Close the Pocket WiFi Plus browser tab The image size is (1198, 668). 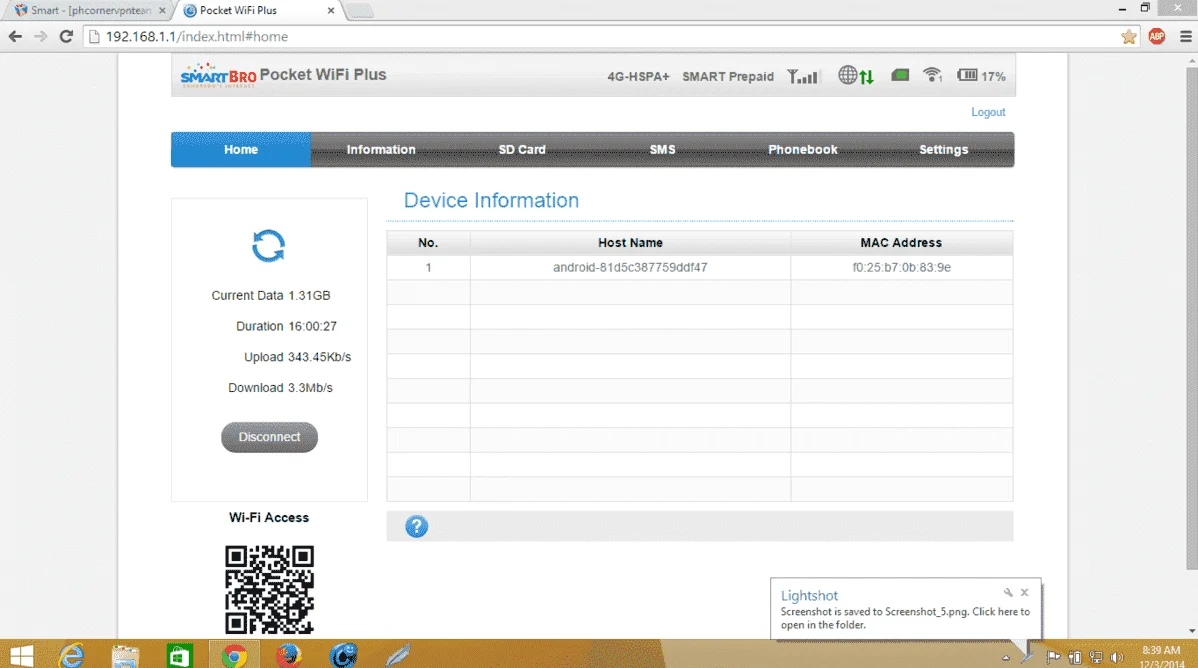331,11
